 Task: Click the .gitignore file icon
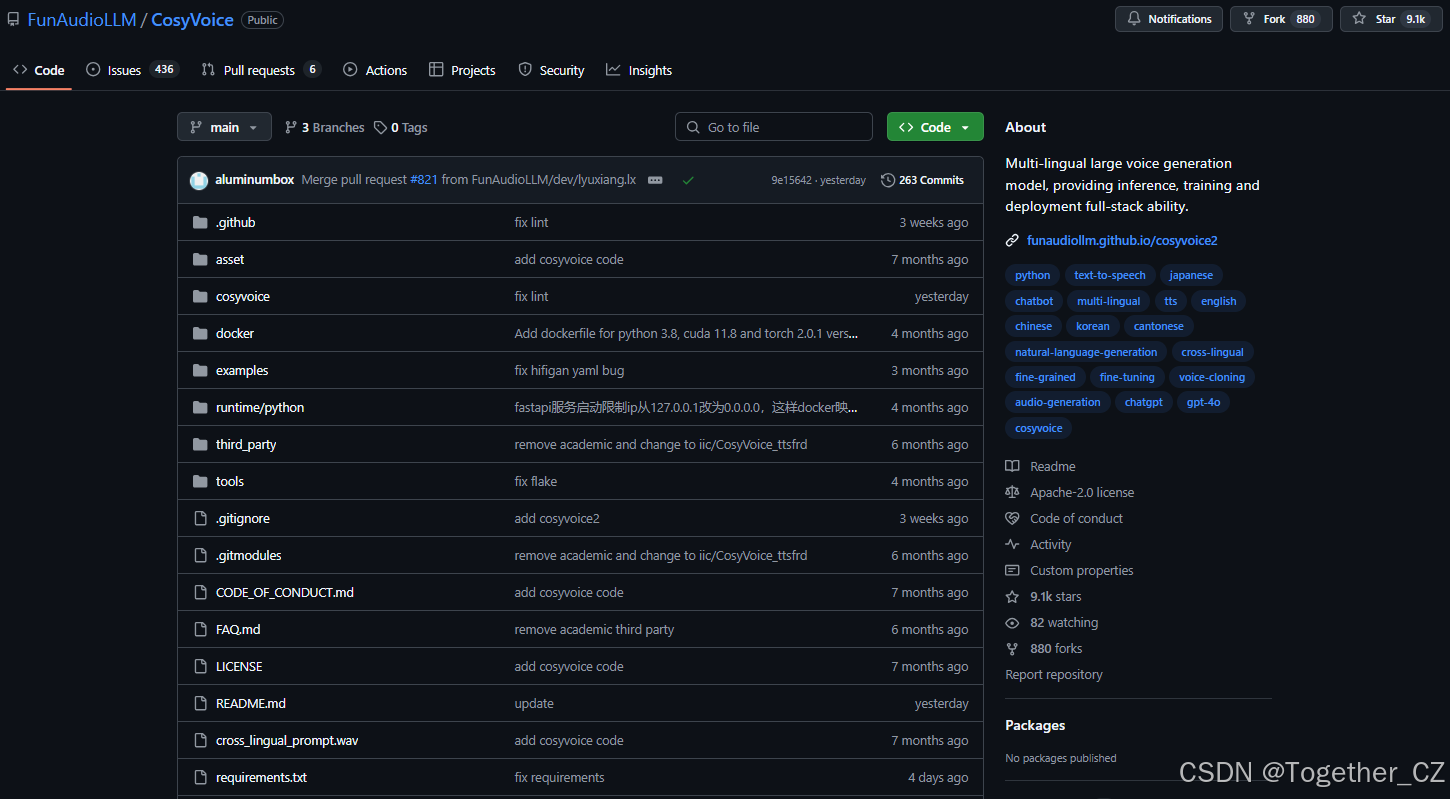click(x=199, y=518)
